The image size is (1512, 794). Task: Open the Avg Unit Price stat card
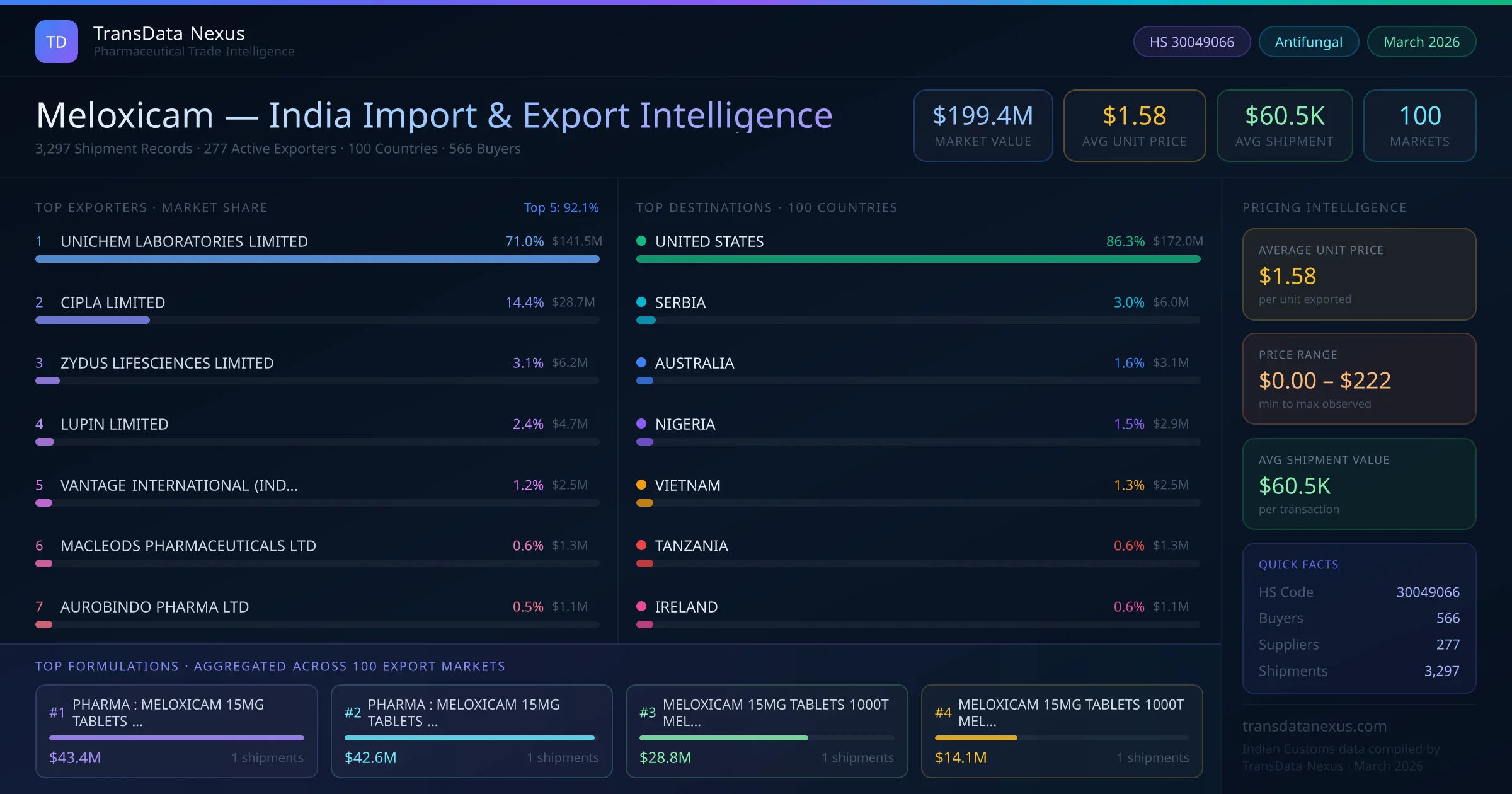1134,125
